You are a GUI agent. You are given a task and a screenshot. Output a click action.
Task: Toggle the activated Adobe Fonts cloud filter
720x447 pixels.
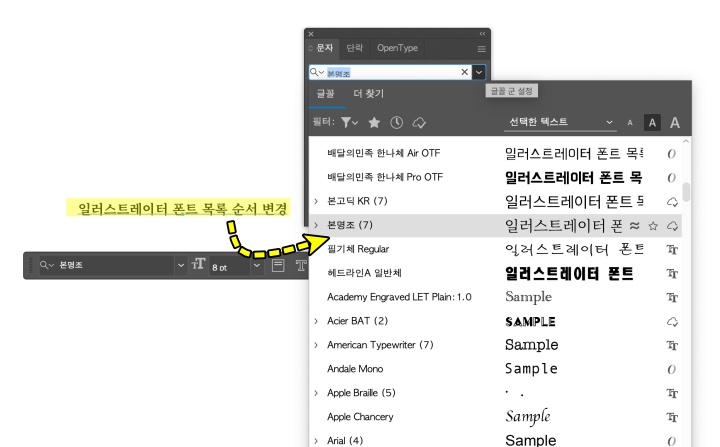[x=419, y=123]
